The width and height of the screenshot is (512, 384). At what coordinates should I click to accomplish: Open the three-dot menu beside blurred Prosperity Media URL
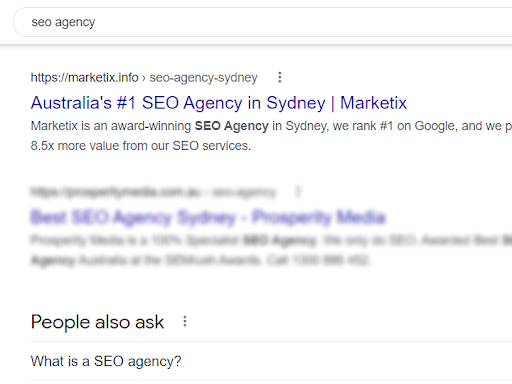pos(298,192)
